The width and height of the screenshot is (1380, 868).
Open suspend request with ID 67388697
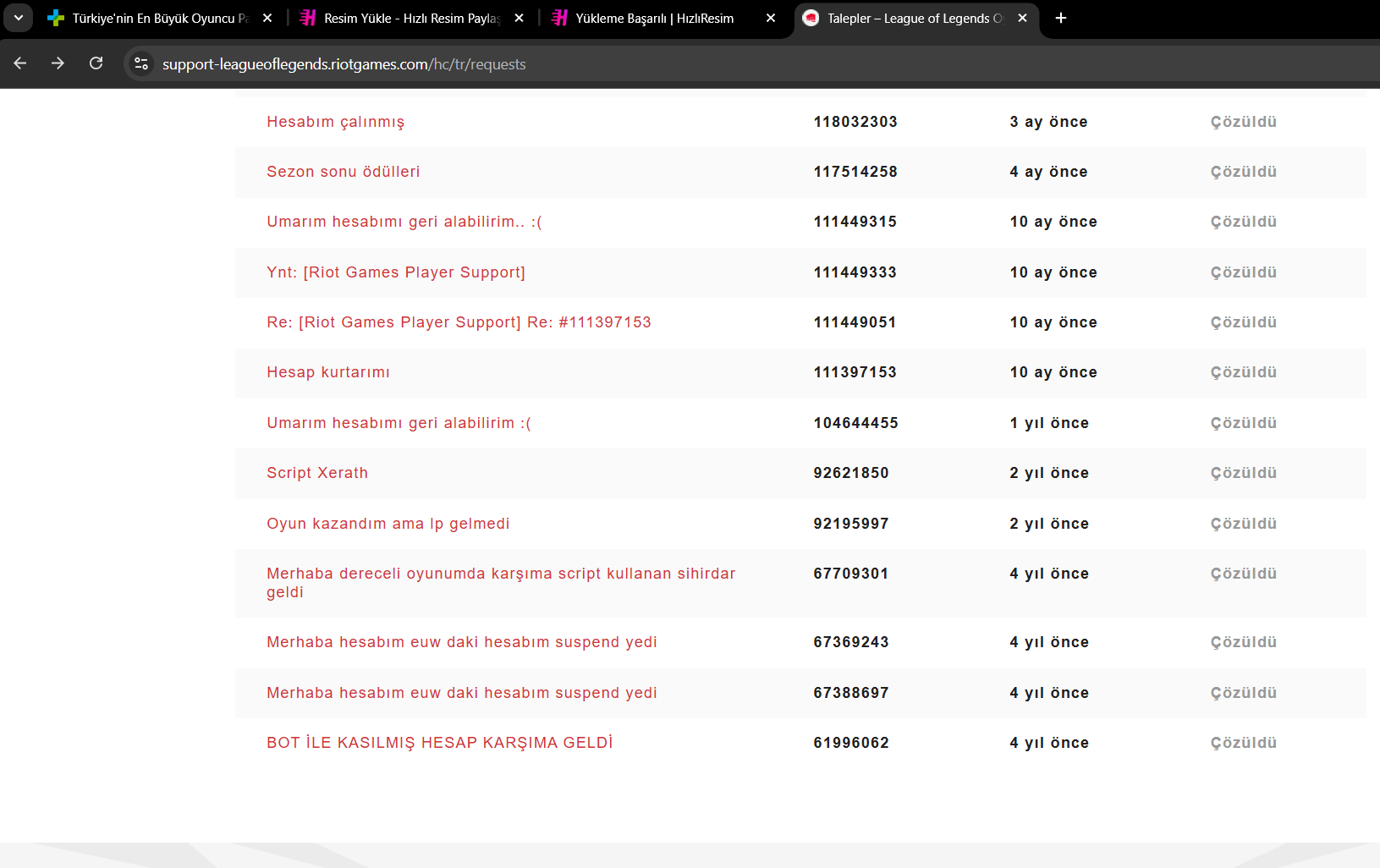point(462,693)
